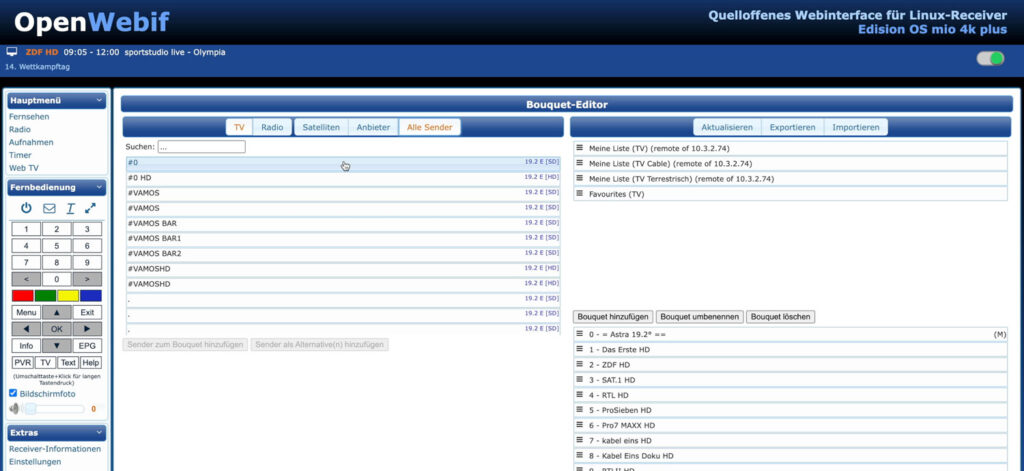Click the Bouquet hinzufügen button

613,317
